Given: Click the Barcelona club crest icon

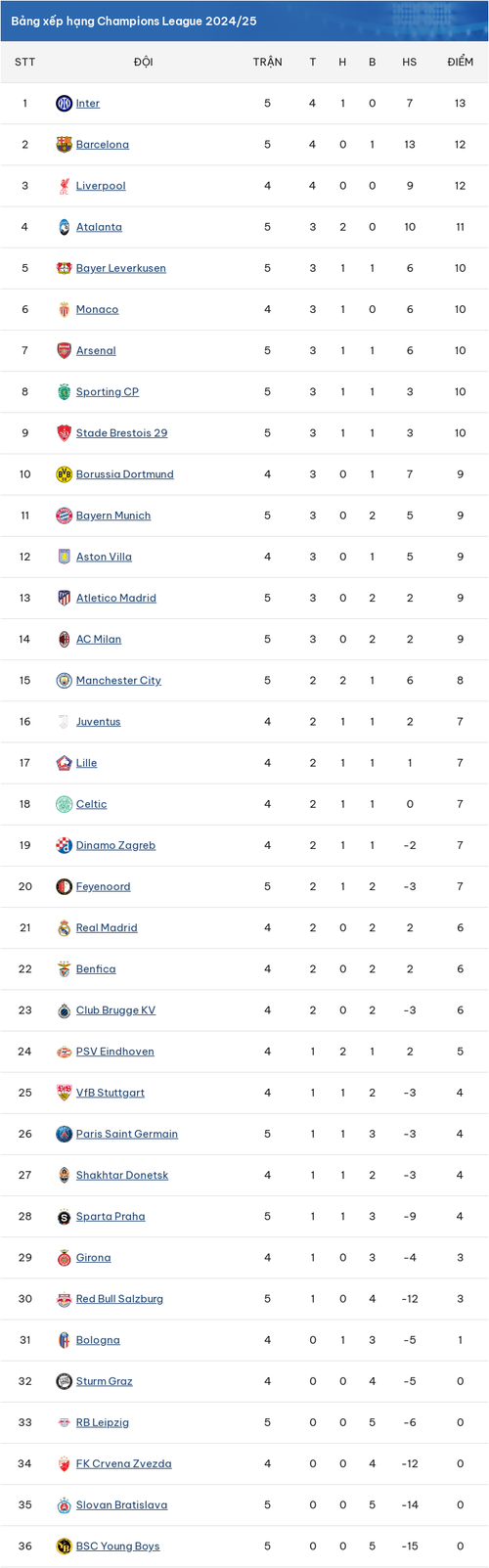Looking at the screenshot, I should tap(64, 144).
